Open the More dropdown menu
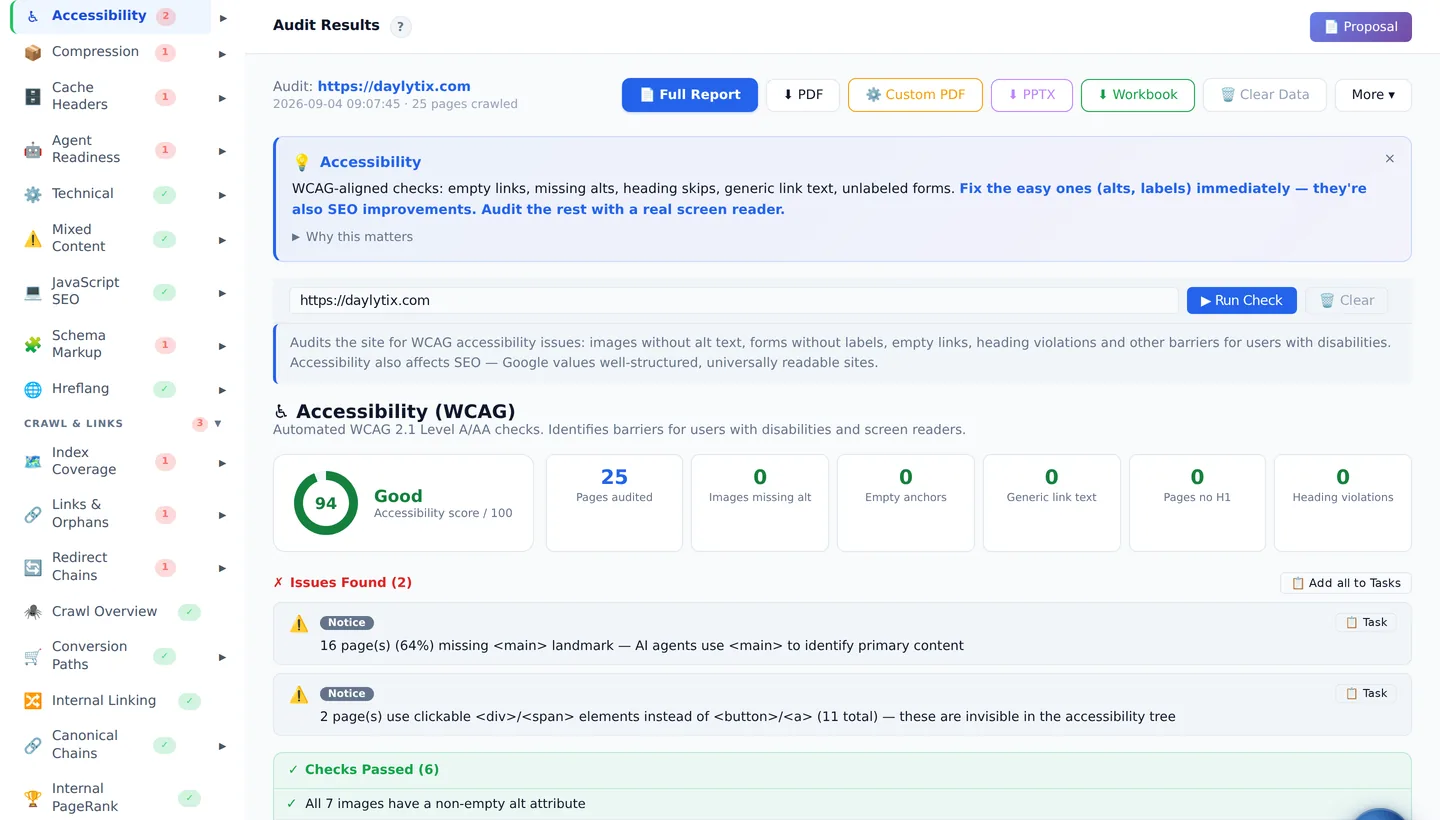The height and width of the screenshot is (820, 1440). coord(1373,95)
